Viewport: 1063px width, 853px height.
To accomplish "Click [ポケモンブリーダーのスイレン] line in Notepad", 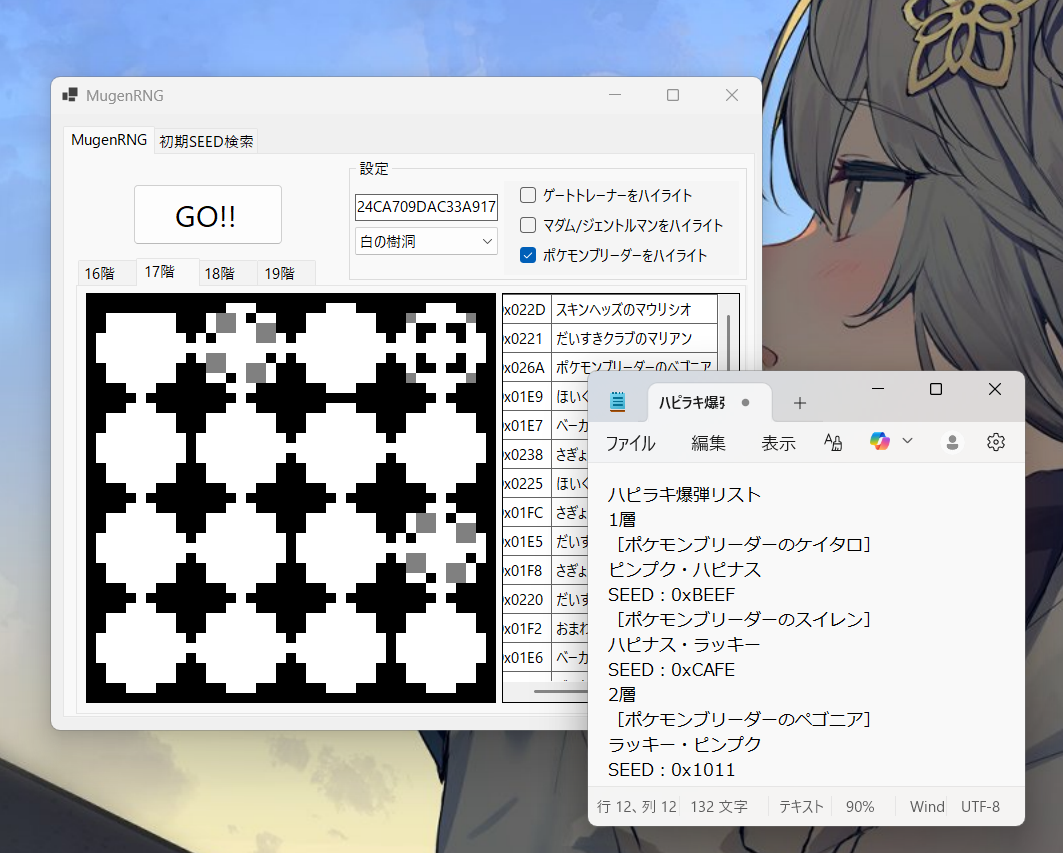I will tap(743, 620).
